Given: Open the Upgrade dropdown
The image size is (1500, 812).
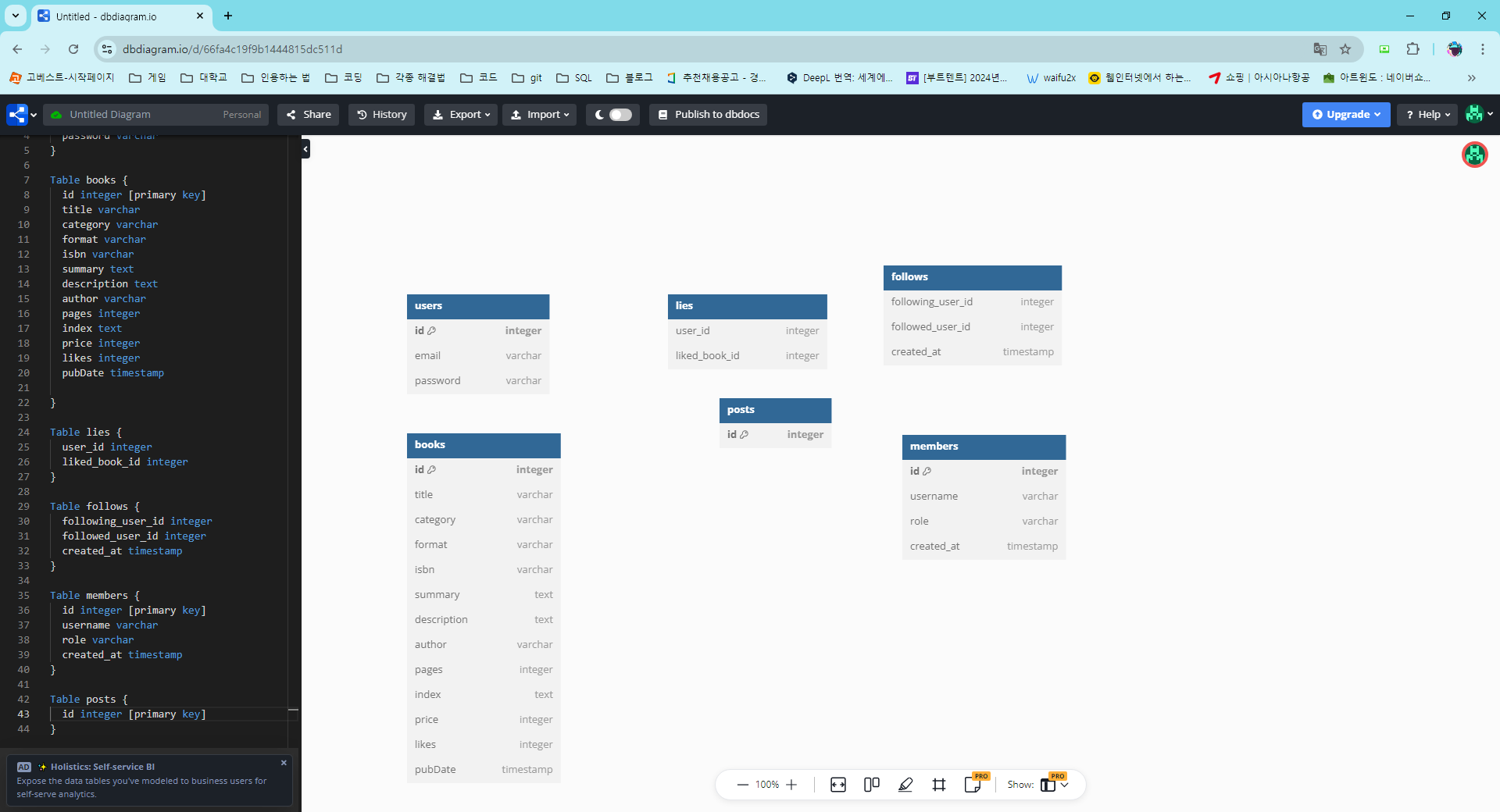Looking at the screenshot, I should pyautogui.click(x=1346, y=115).
